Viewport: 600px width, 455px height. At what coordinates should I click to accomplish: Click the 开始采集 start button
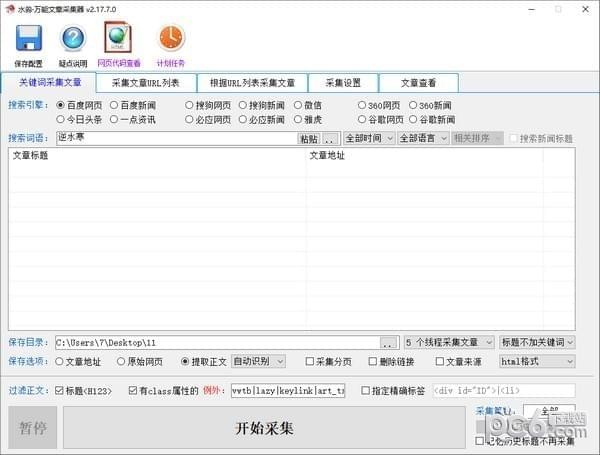pos(264,427)
